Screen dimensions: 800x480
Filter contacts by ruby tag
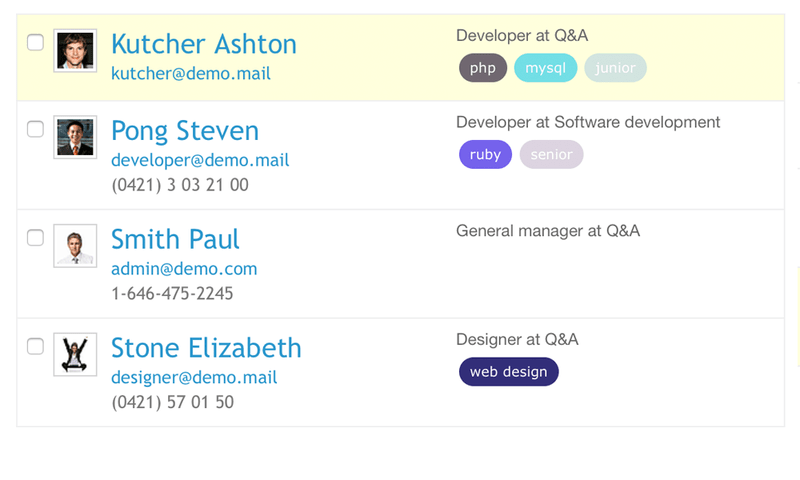(x=485, y=155)
